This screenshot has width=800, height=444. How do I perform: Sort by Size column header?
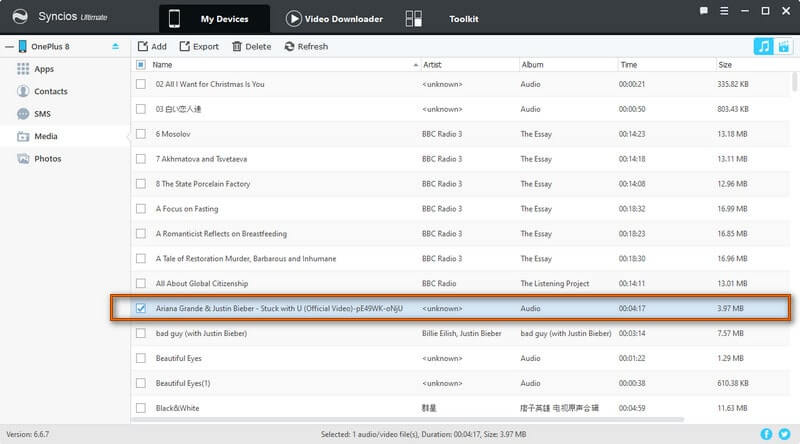(x=753, y=65)
